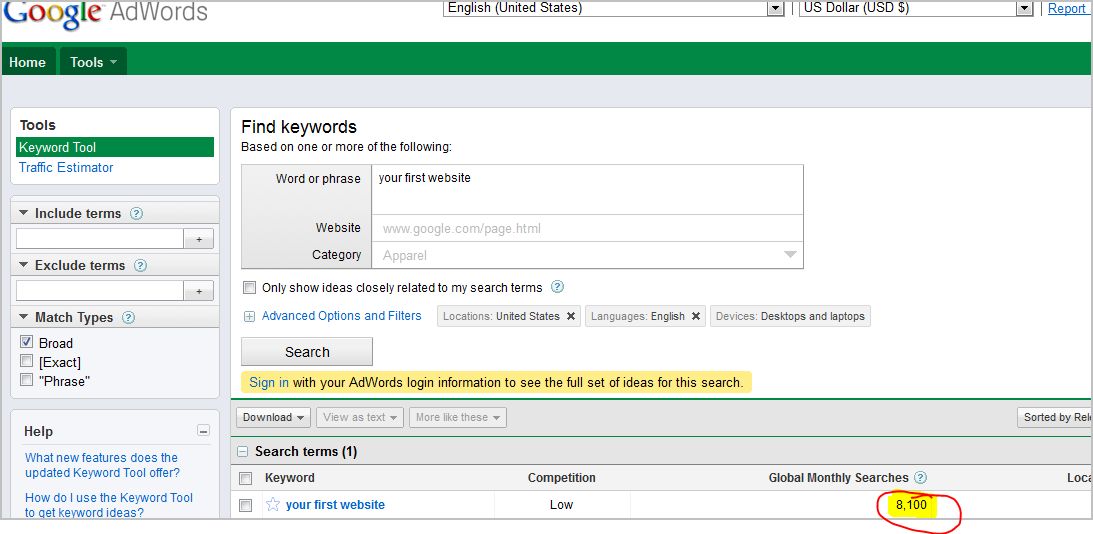Check 'Only show ideas closely related' option
Viewport: 1093px width, 534px height.
[249, 288]
